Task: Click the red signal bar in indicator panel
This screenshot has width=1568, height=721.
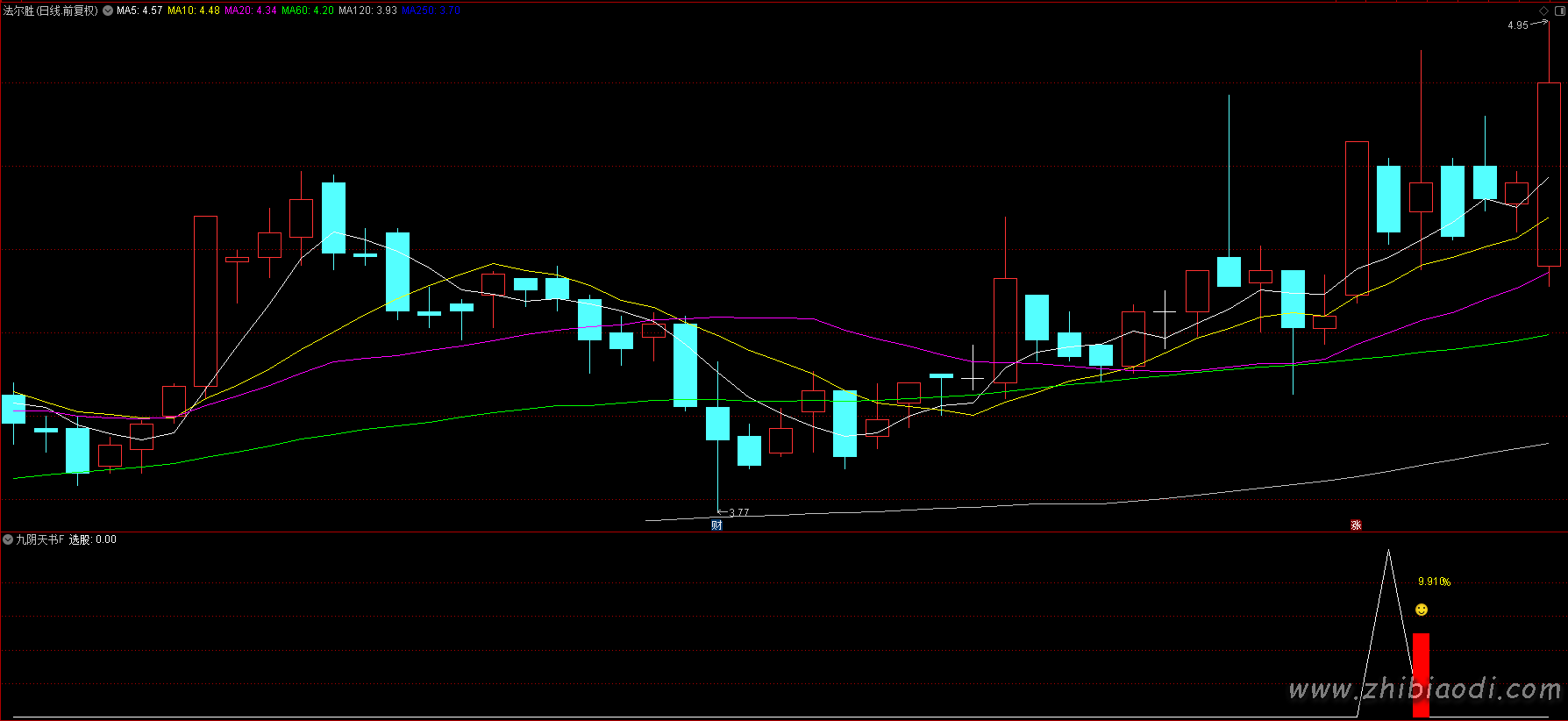Action: click(1421, 674)
